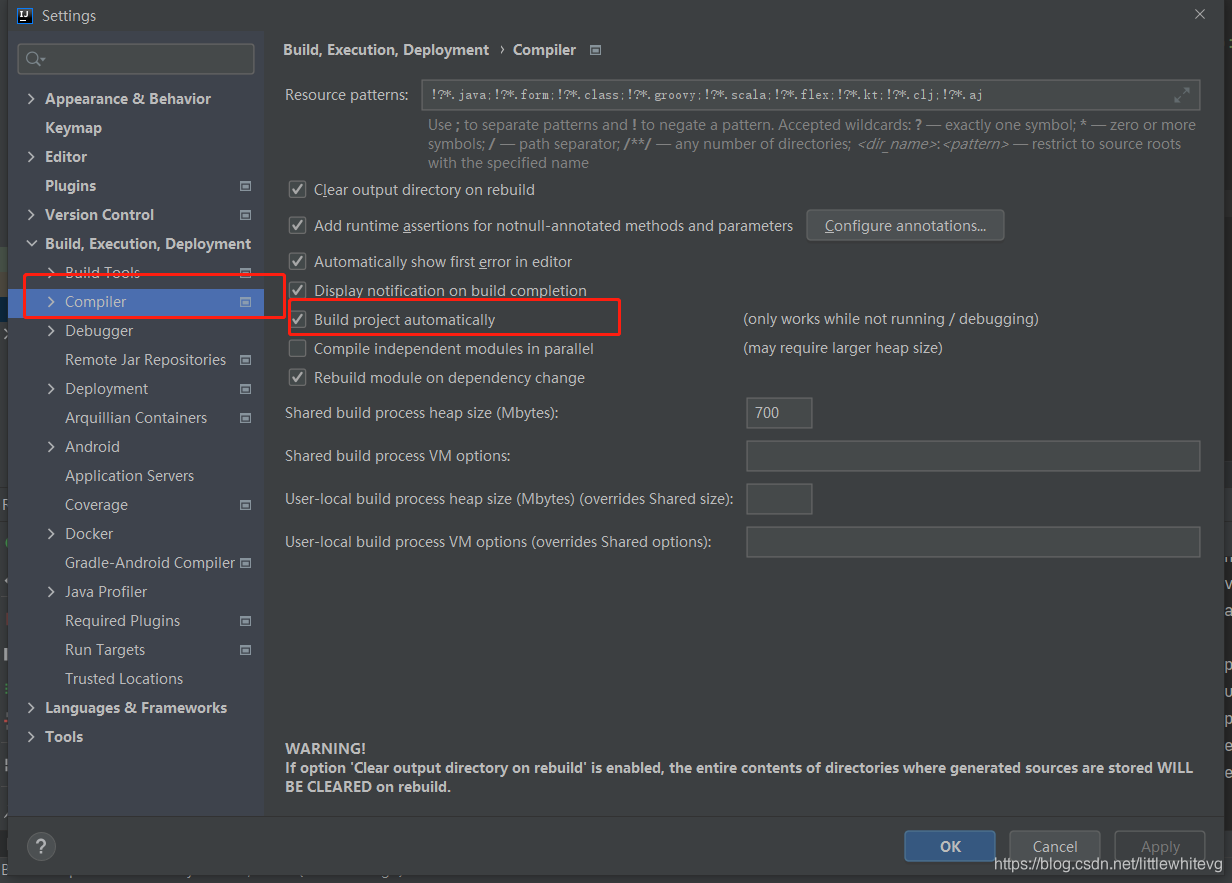Viewport: 1232px width, 883px height.
Task: Expand the Debugger node arrow
Action: pos(51,331)
